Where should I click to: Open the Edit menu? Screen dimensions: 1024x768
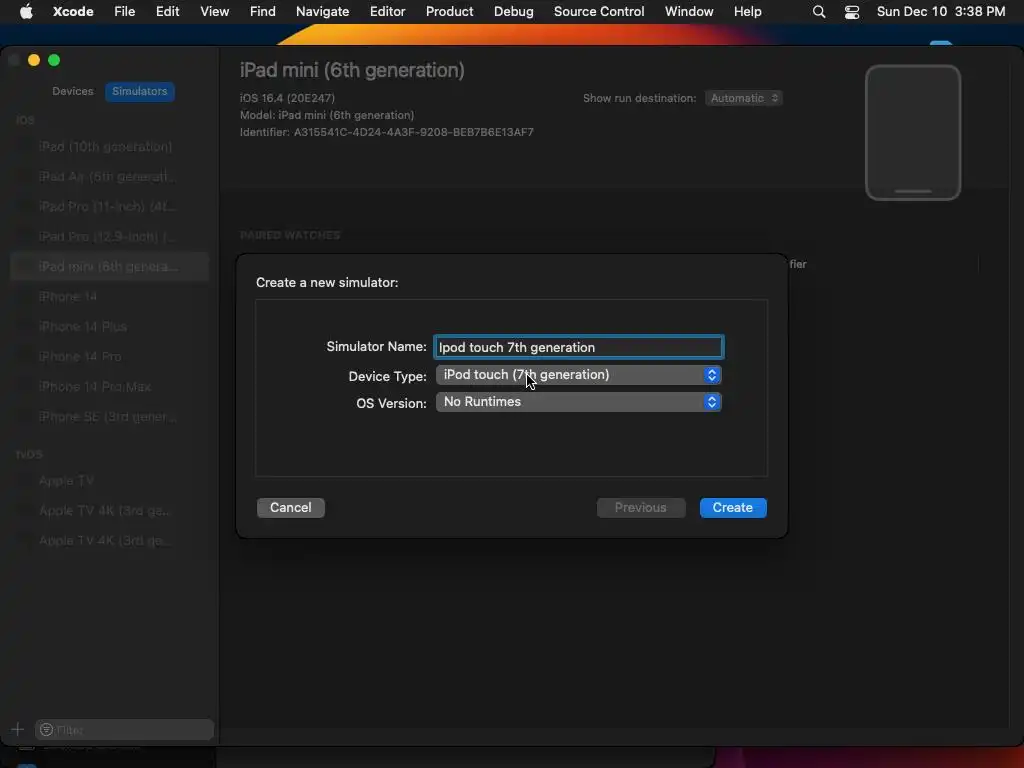click(167, 12)
